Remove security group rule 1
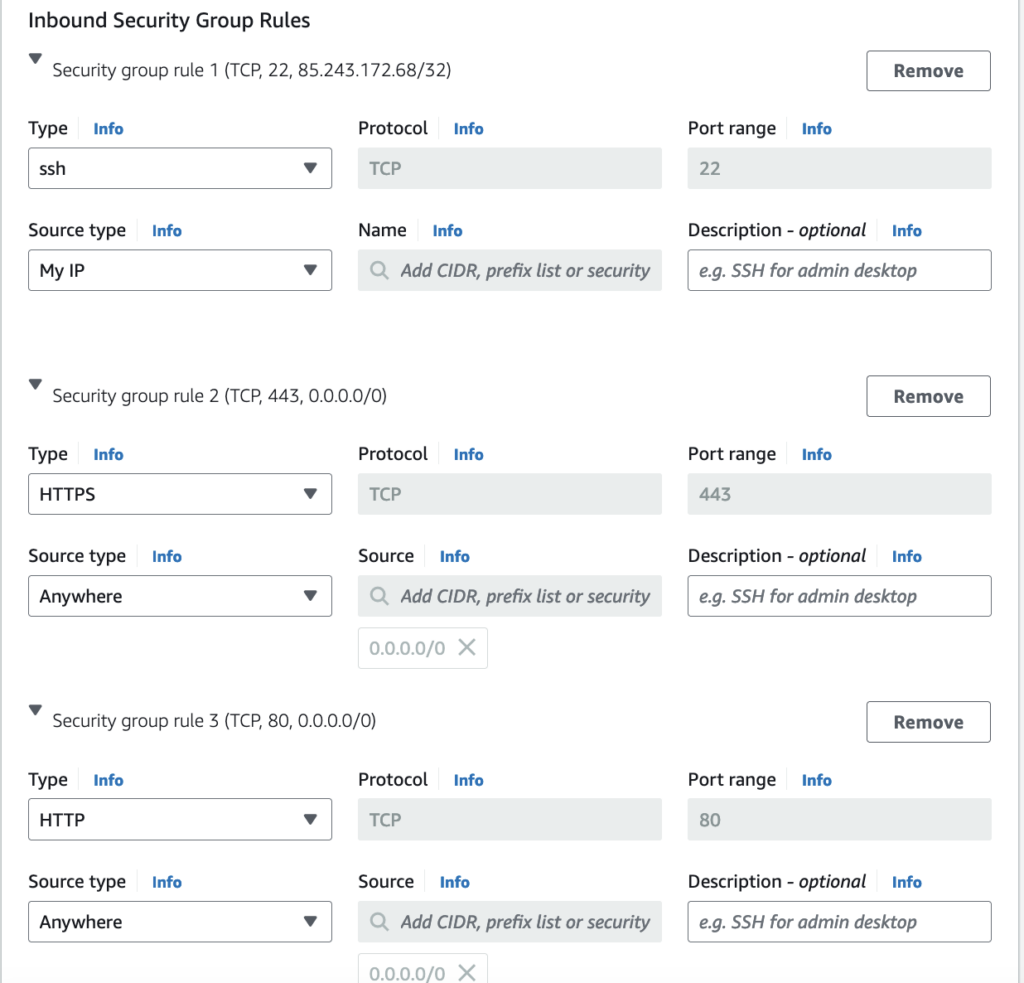The width and height of the screenshot is (1024, 983). [928, 71]
